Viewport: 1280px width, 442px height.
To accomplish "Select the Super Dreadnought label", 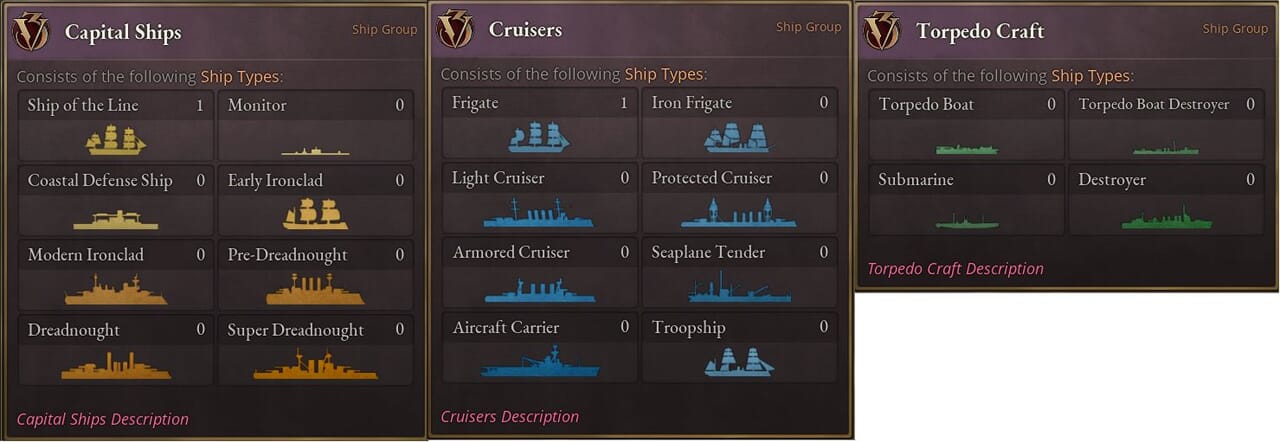I will (295, 330).
